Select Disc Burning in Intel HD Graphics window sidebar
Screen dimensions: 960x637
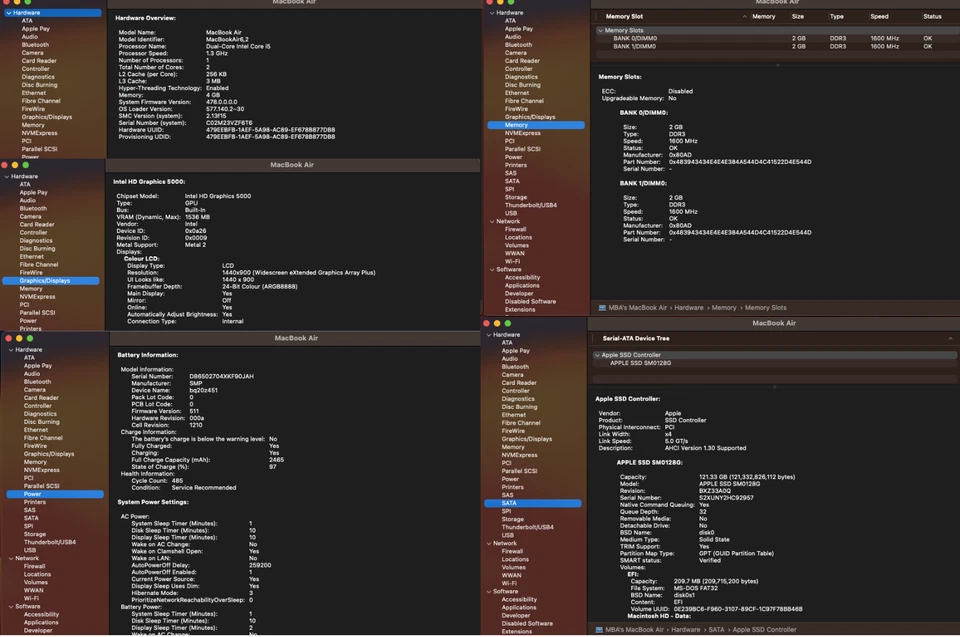pos(37,249)
